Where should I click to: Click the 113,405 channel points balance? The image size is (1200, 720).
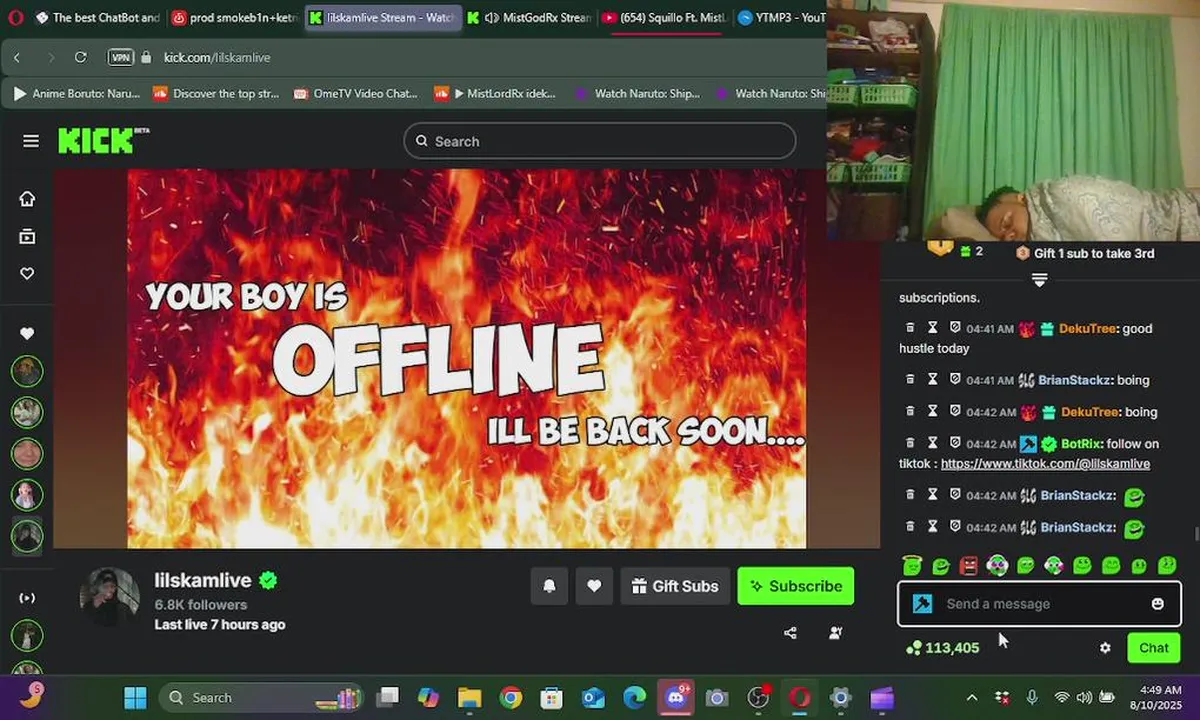942,648
